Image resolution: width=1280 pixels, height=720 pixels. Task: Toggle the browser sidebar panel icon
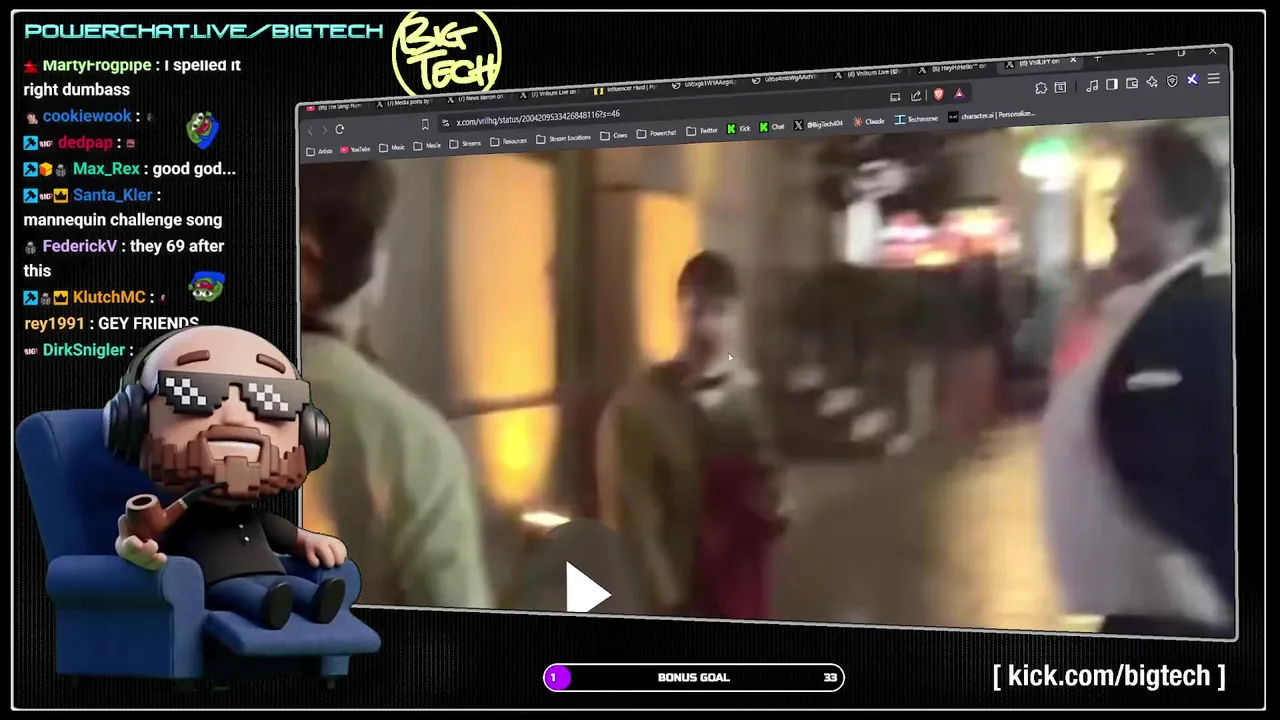point(1111,84)
